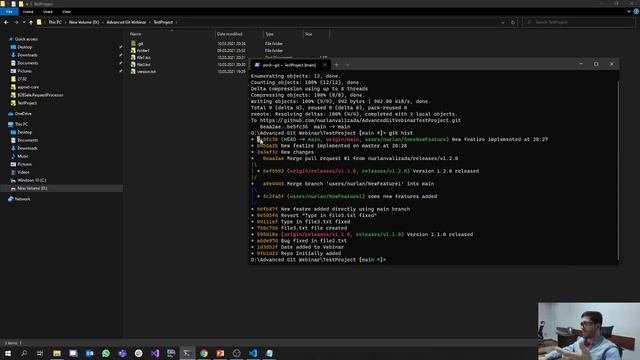
Task: Select folder1 in the file list
Action: 143,51
